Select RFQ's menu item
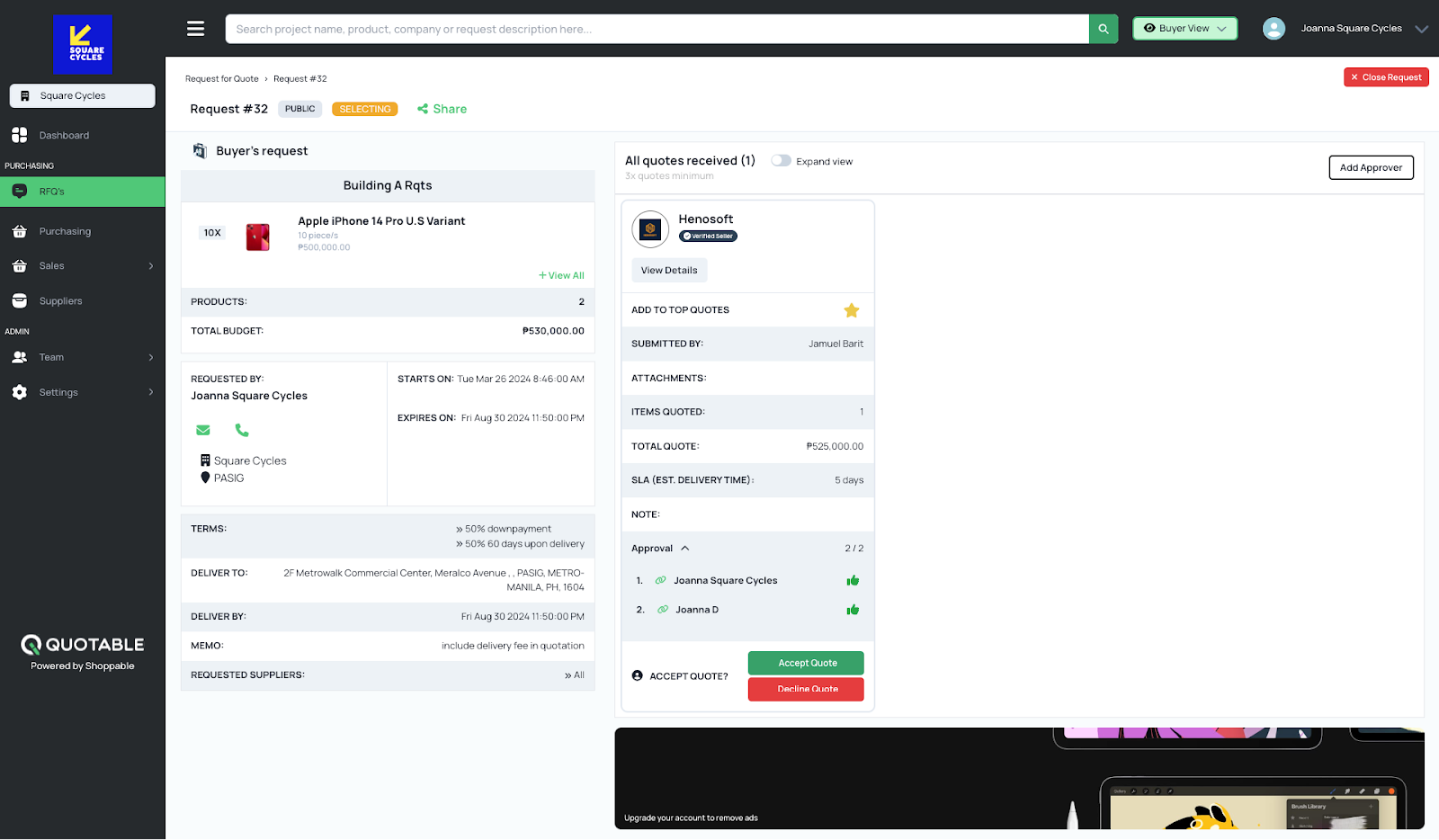Screen dimensions: 1439x840 83,192
